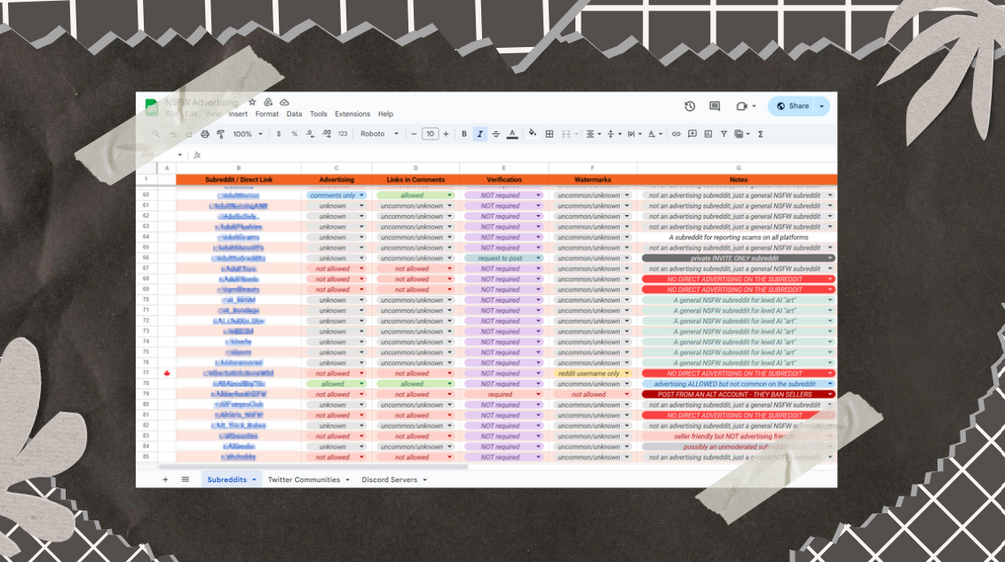Open the Help menu
The image size is (1005, 562).
(385, 114)
